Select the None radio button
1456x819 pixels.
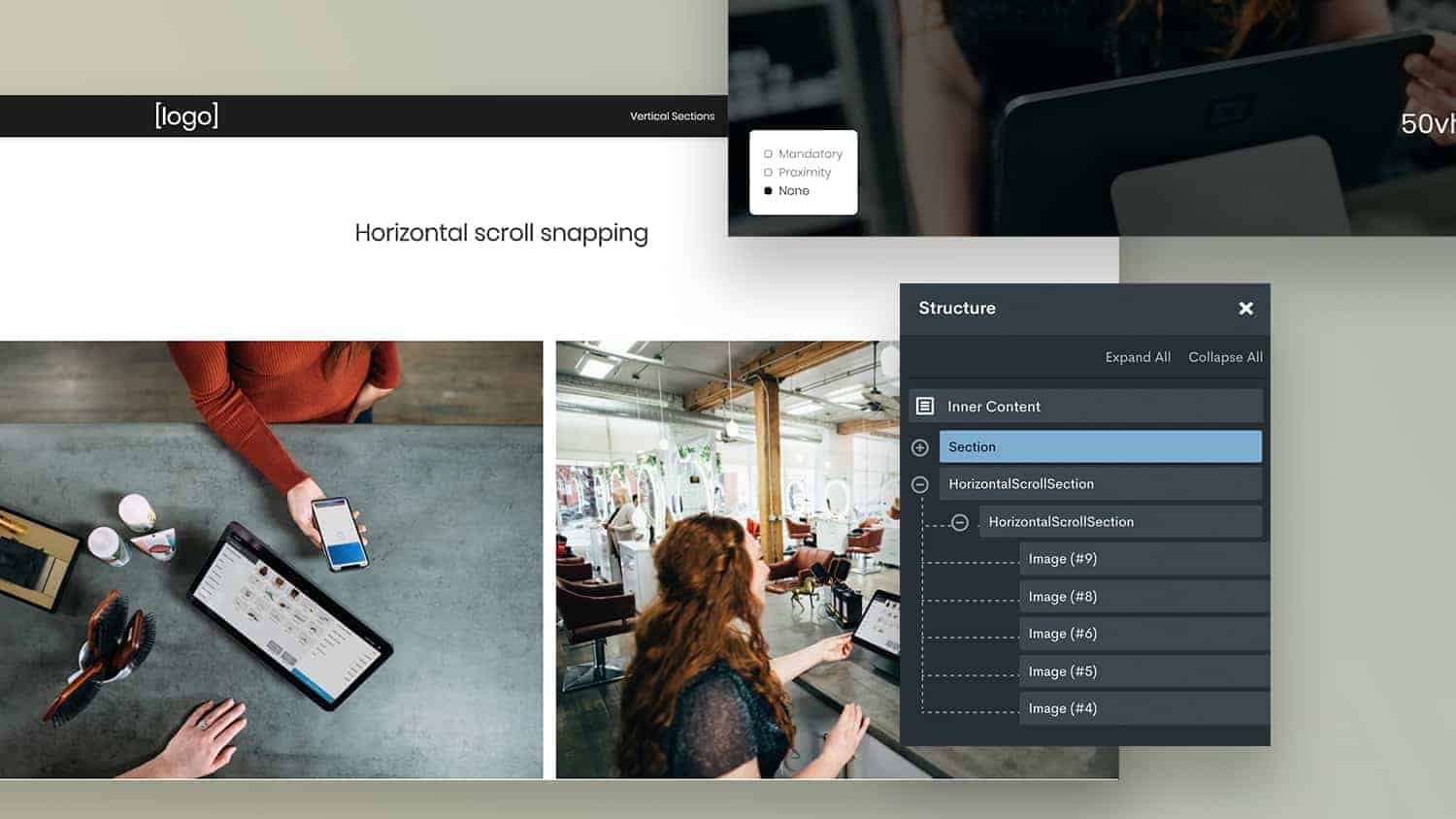point(768,190)
